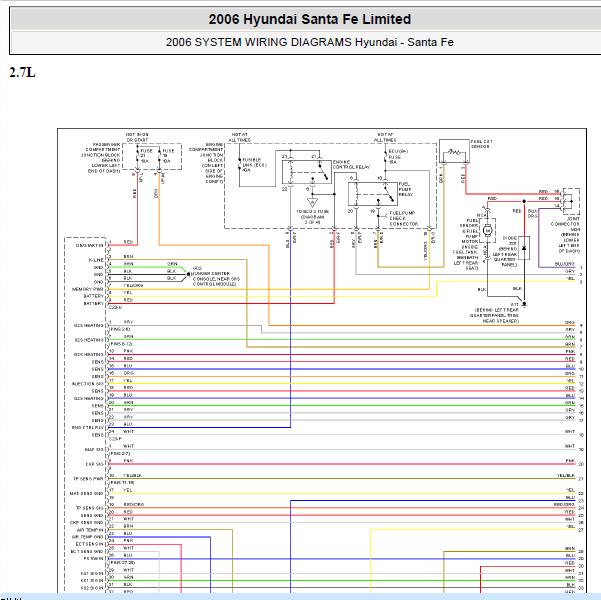Viewport: 601px width, 600px height.
Task: Click the "FUEL CUT SENSOR" label
Action: pos(481,144)
